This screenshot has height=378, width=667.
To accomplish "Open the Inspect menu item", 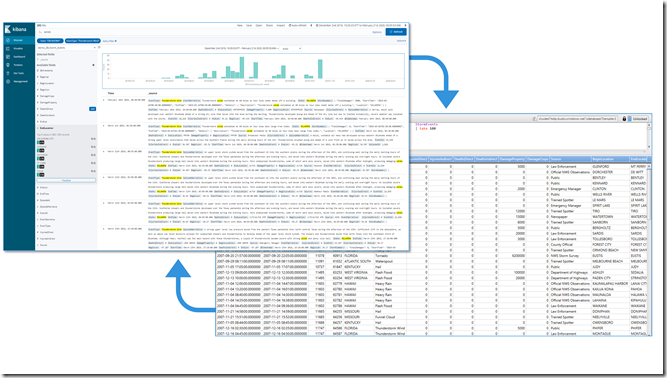I will (x=281, y=26).
